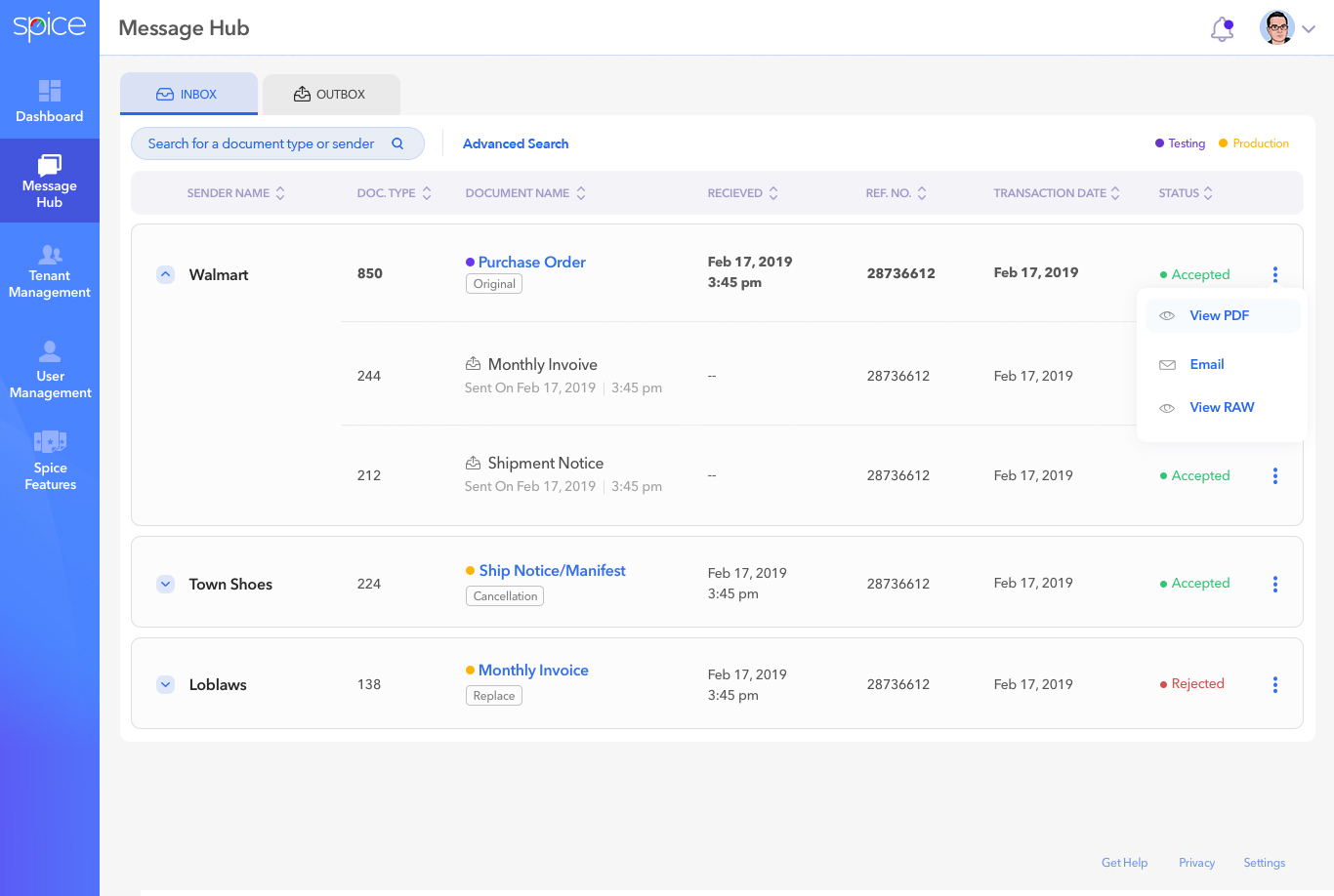Open actions menu for Loblaws row

(x=1274, y=685)
